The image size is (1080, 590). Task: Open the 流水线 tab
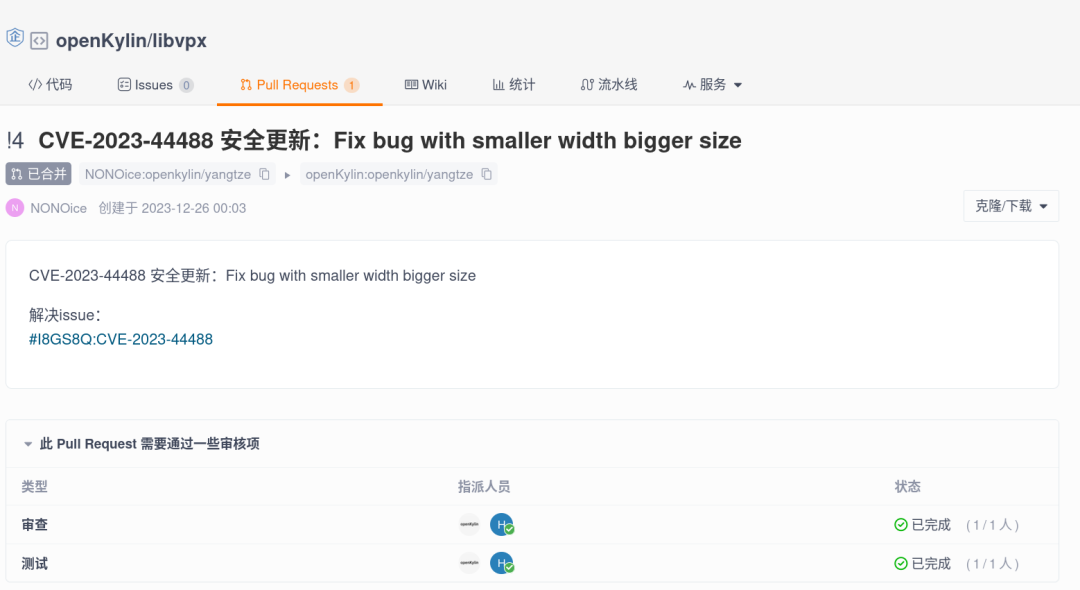pos(608,85)
